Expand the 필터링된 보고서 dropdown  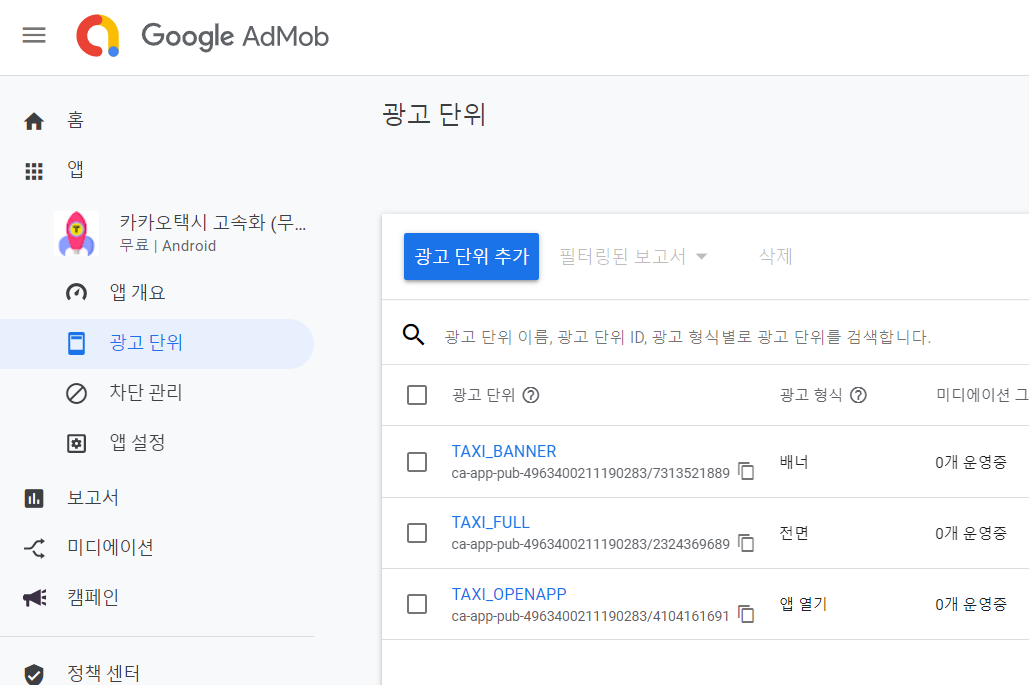click(x=633, y=257)
